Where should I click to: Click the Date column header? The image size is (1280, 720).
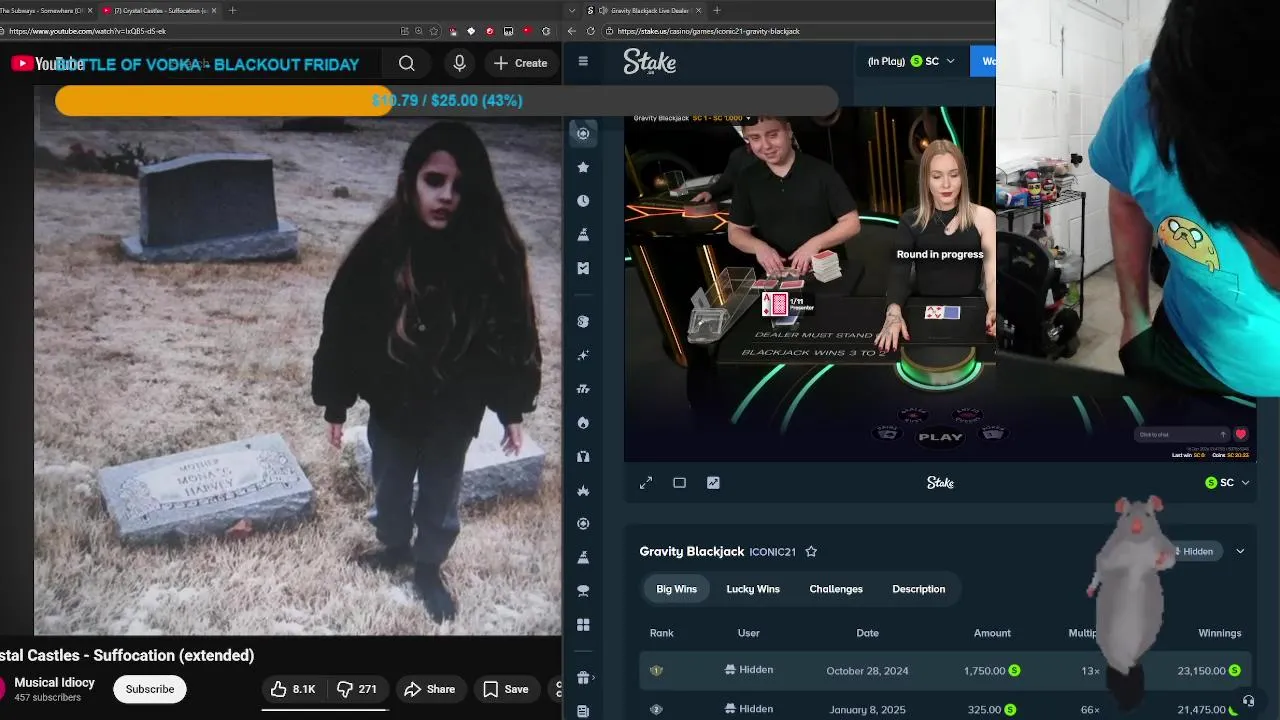coord(867,633)
